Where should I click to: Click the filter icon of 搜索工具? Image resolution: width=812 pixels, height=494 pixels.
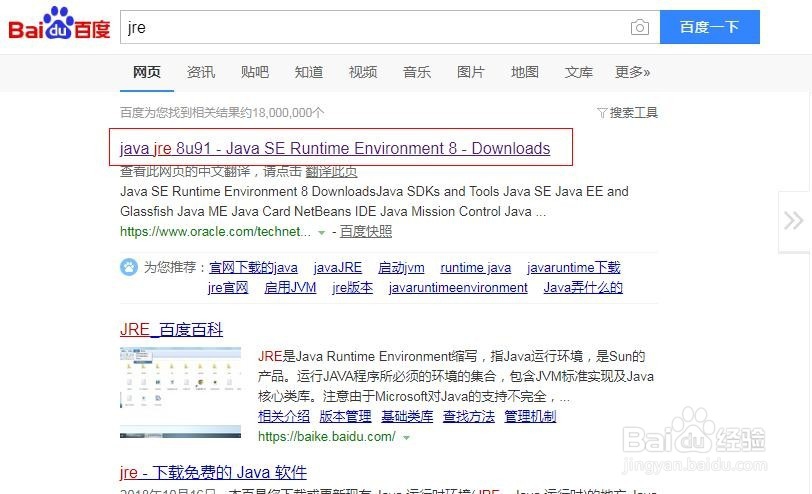(x=602, y=112)
